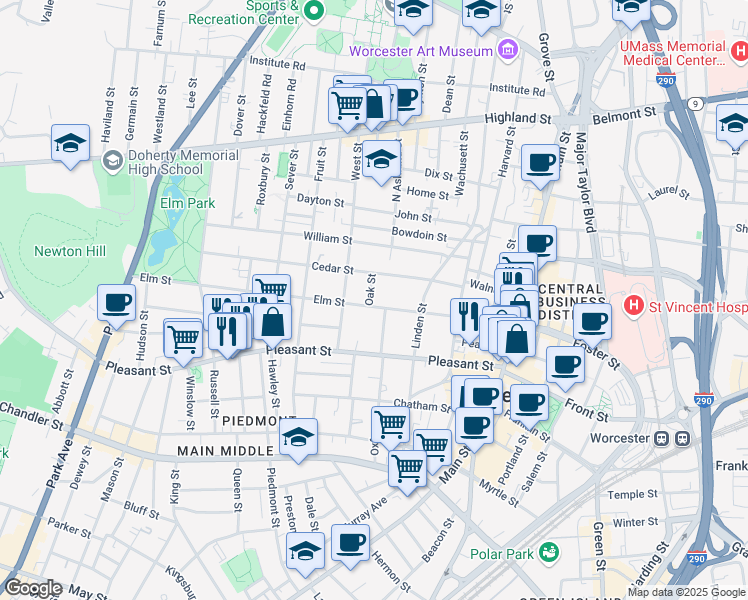Open the Google logo link

point(33,588)
